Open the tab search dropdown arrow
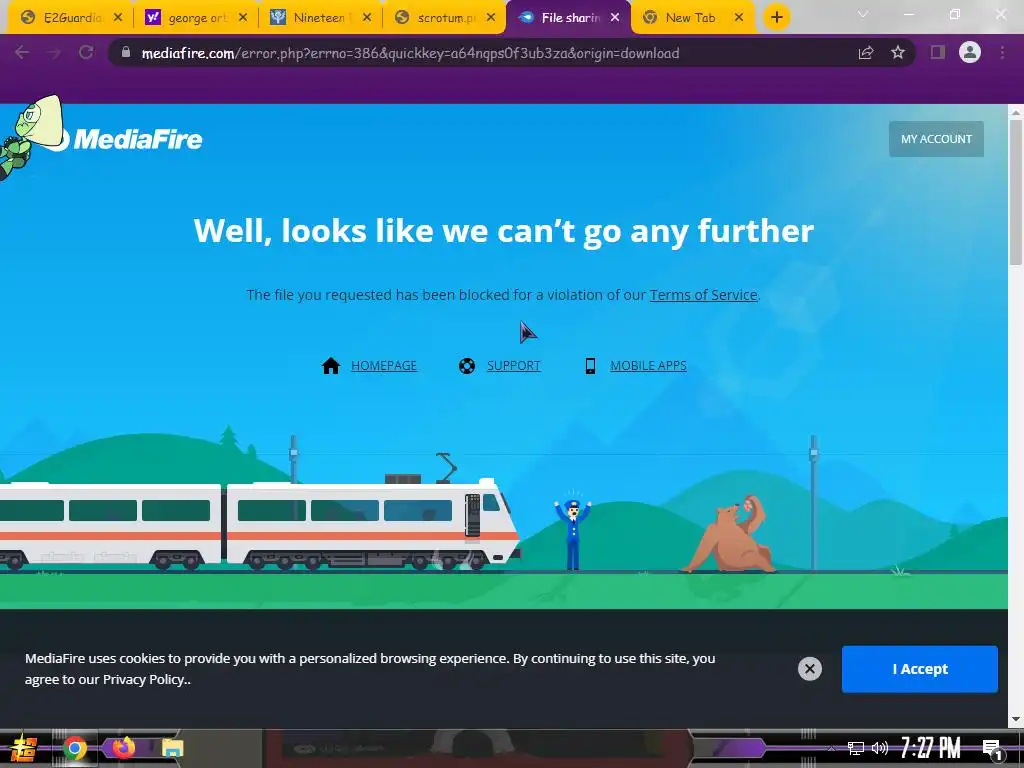 point(863,14)
